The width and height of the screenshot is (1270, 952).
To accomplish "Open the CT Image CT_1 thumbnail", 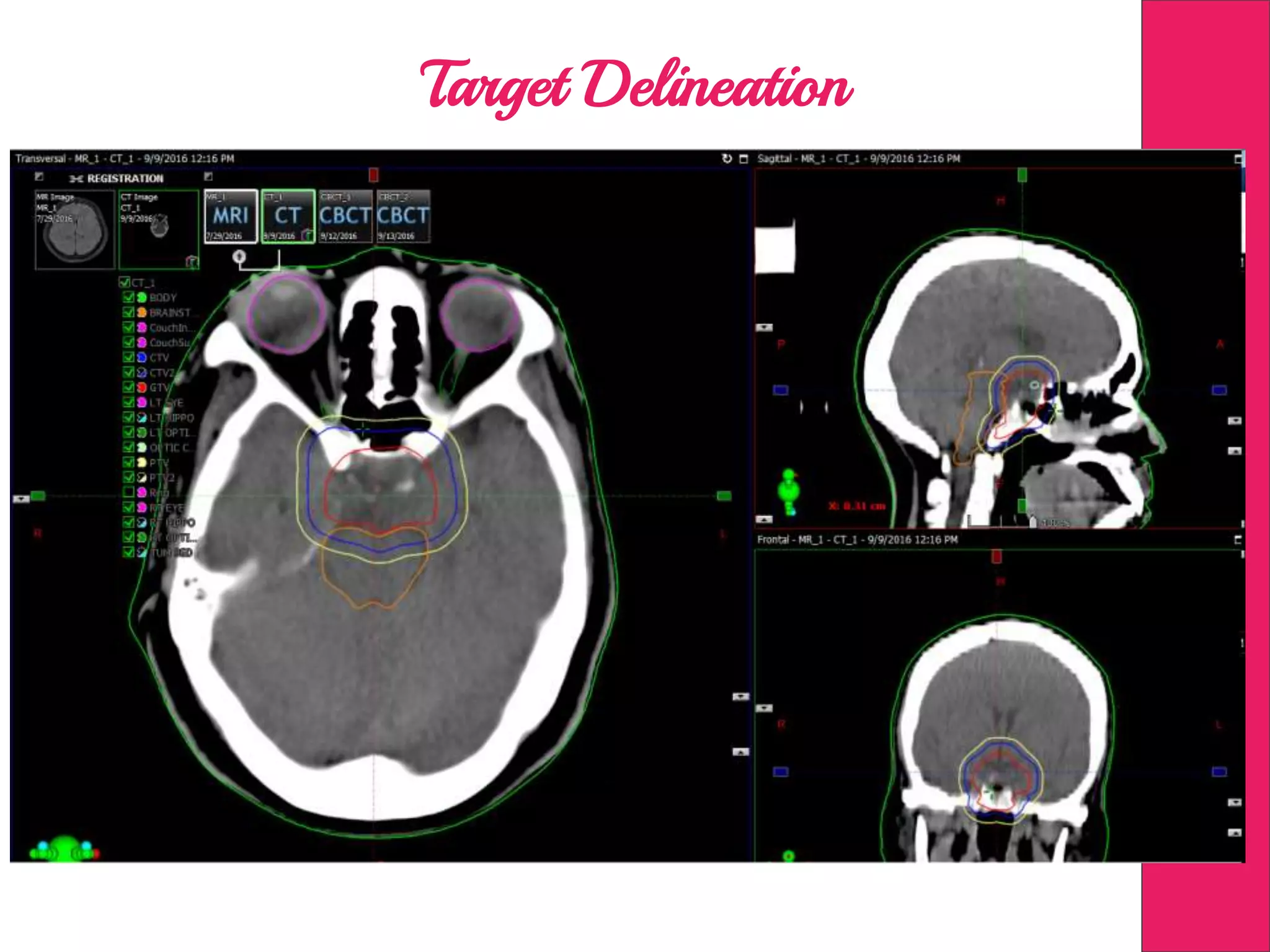I will [159, 230].
